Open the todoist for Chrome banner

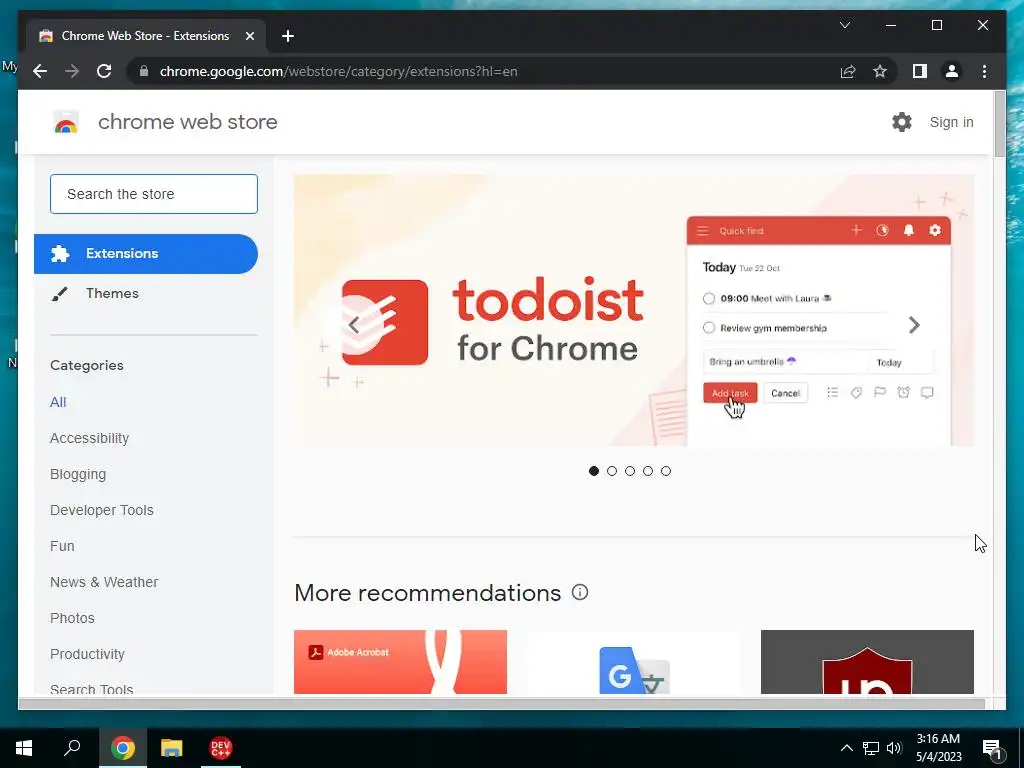click(633, 310)
